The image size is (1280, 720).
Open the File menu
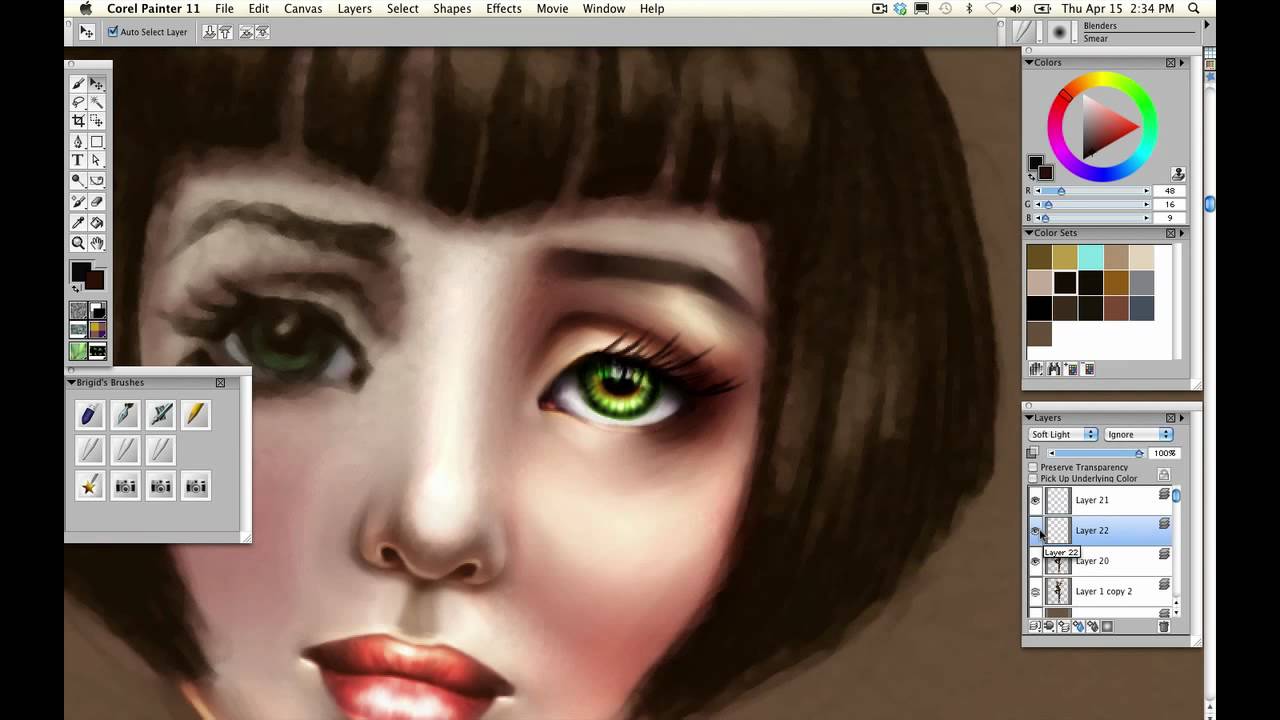point(224,9)
